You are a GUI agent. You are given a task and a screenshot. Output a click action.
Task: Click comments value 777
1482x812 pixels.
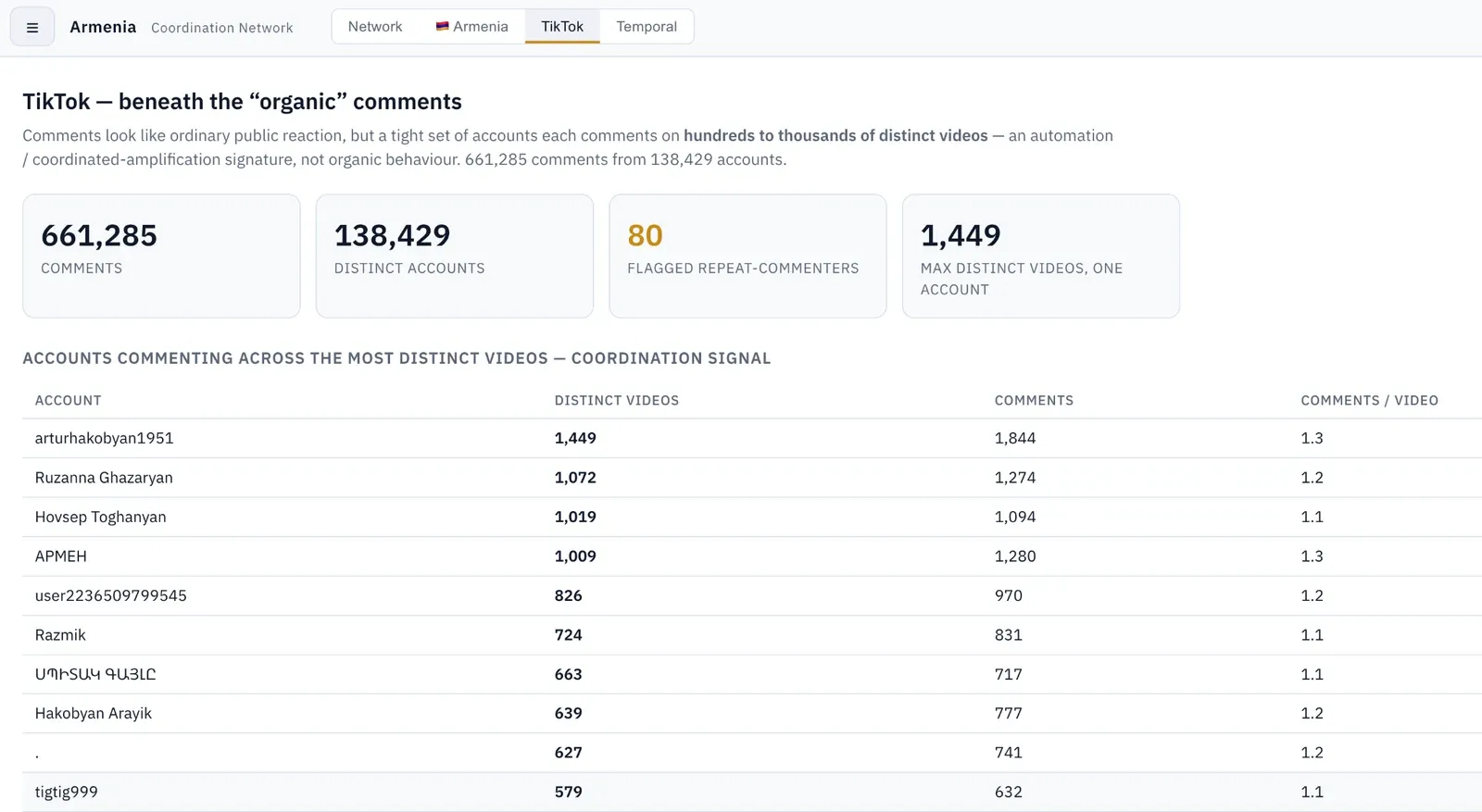1009,713
